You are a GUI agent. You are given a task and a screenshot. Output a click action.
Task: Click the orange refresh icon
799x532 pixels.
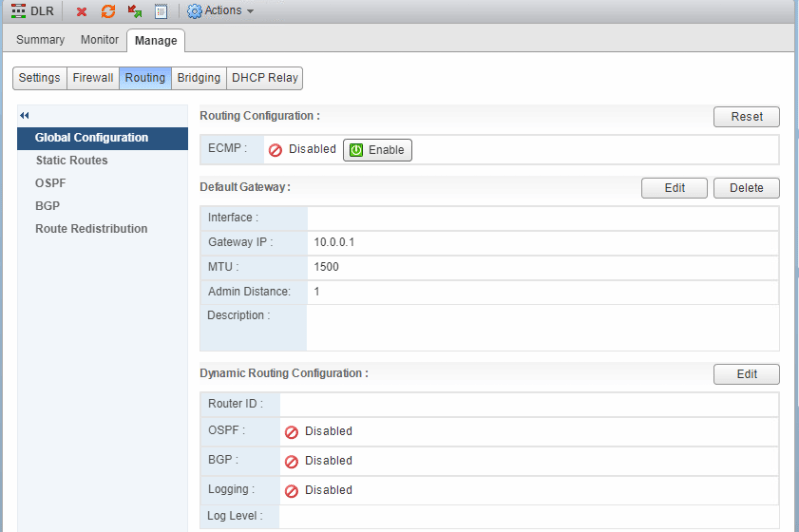click(108, 11)
